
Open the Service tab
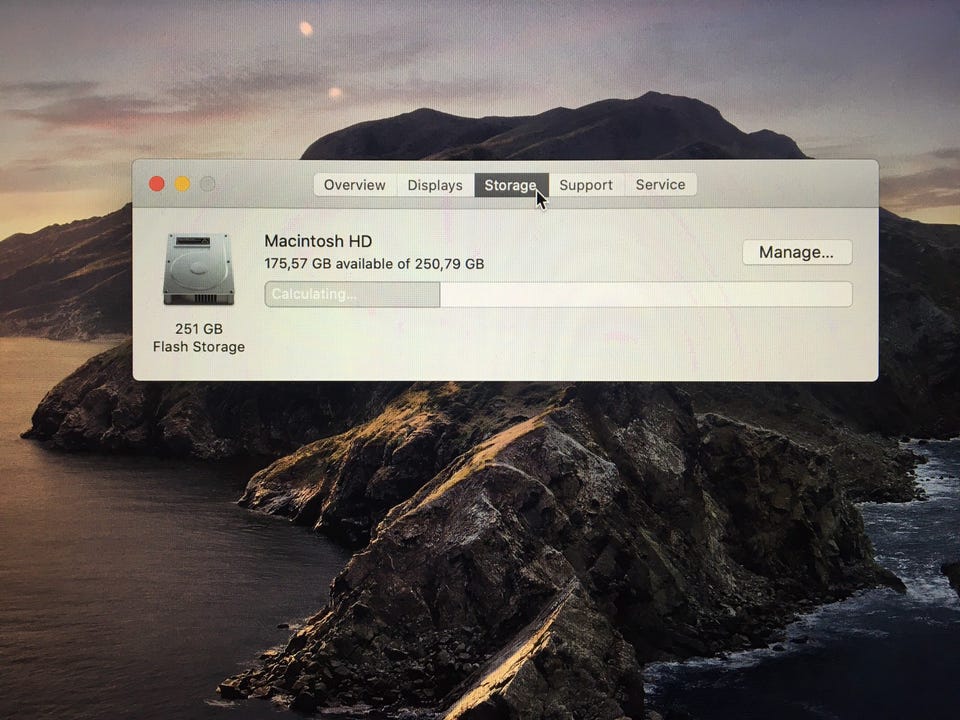click(x=660, y=185)
